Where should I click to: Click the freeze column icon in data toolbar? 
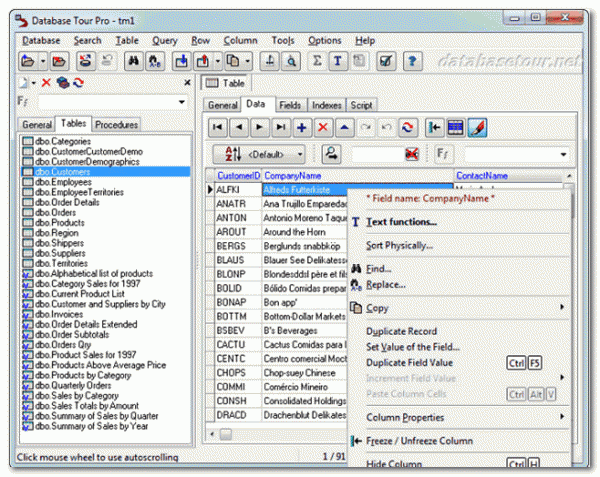tap(434, 127)
